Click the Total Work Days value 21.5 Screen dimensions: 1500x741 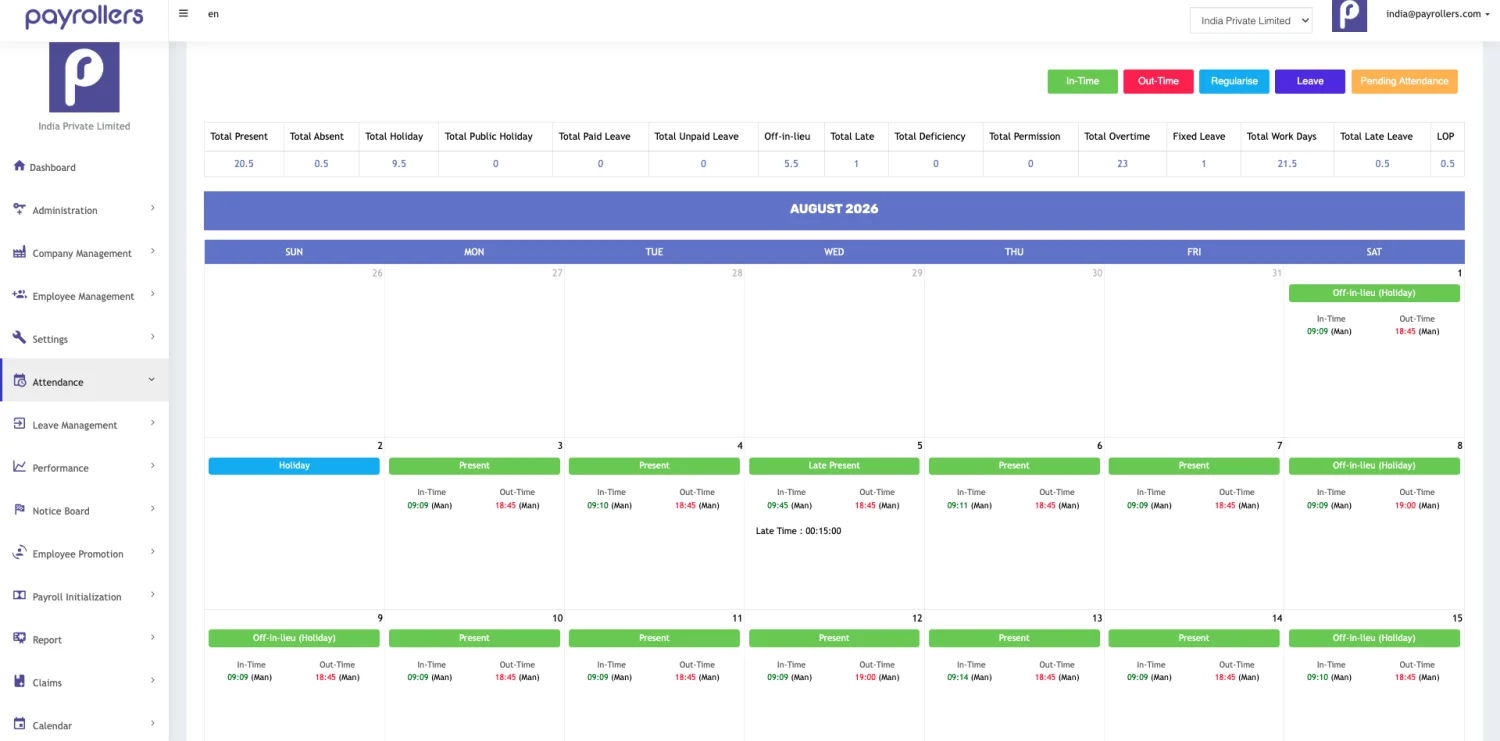(x=1287, y=164)
